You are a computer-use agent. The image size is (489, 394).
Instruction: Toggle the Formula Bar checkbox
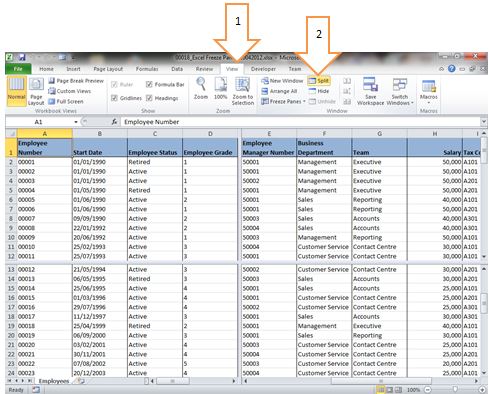click(x=149, y=84)
